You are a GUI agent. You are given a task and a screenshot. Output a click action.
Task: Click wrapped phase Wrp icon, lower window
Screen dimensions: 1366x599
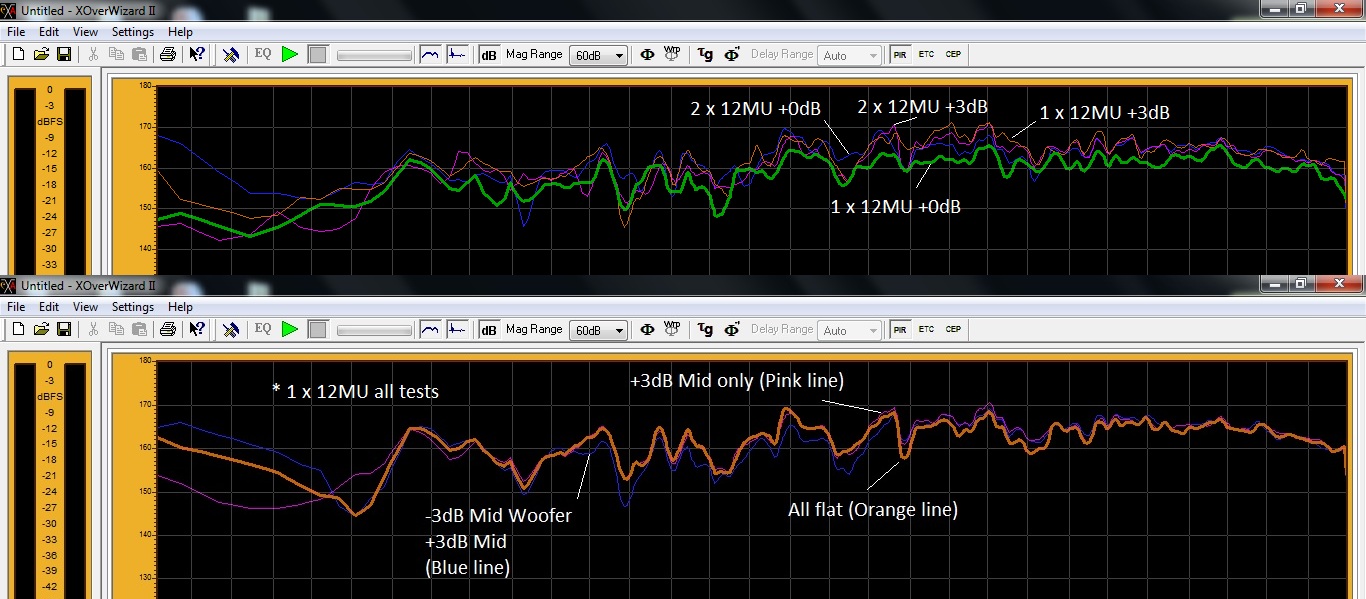point(672,329)
